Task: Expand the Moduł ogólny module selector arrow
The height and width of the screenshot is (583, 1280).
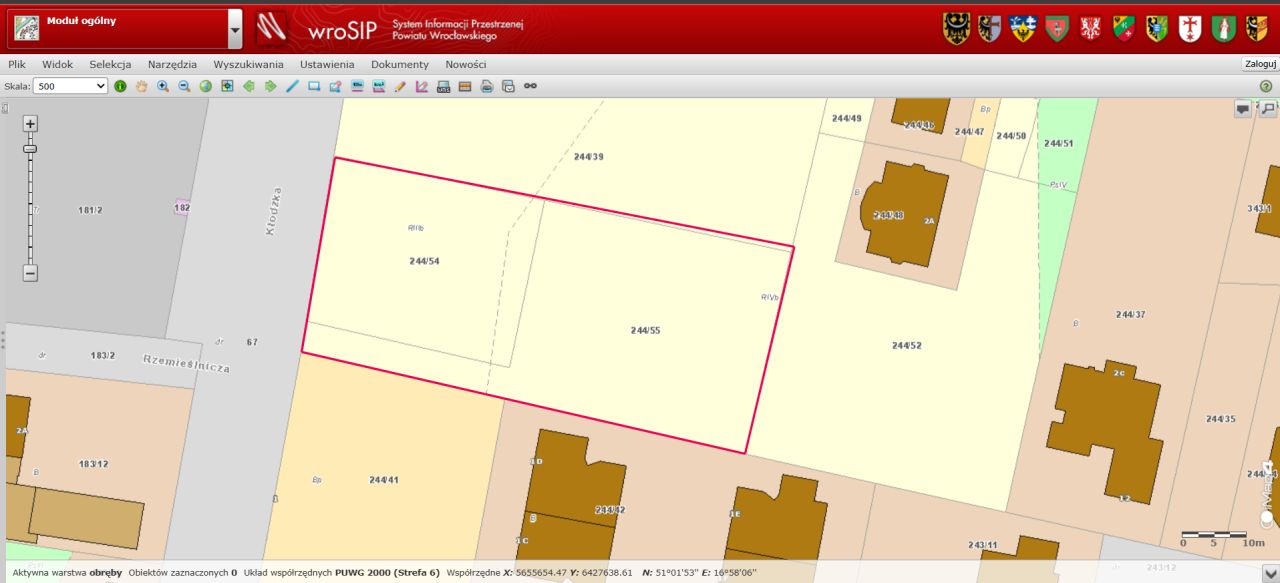Action: coord(235,29)
